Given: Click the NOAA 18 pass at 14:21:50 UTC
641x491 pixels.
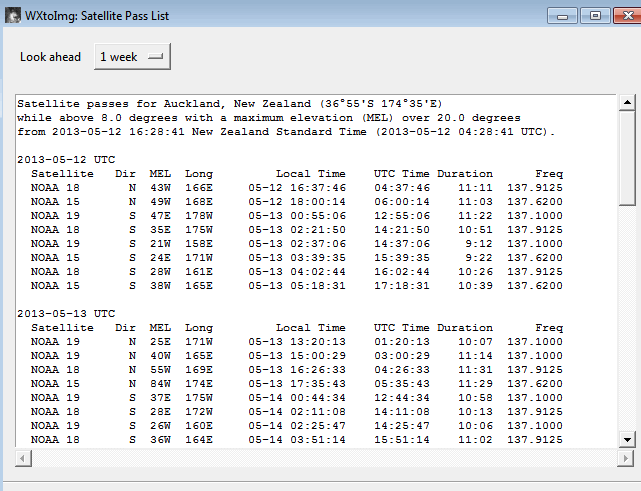Looking at the screenshot, I should pos(297,229).
